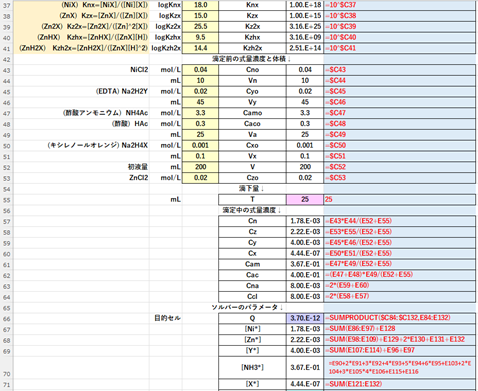
Task: Select the (酢酸アンモニウム) NH4Ac label
Action: pos(105,113)
